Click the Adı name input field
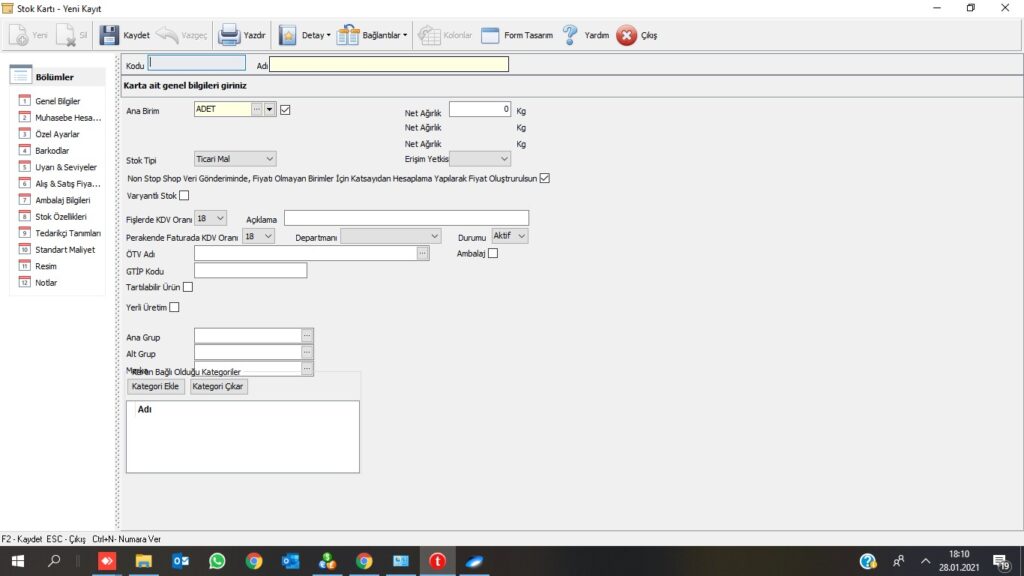Image resolution: width=1024 pixels, height=576 pixels. click(389, 65)
